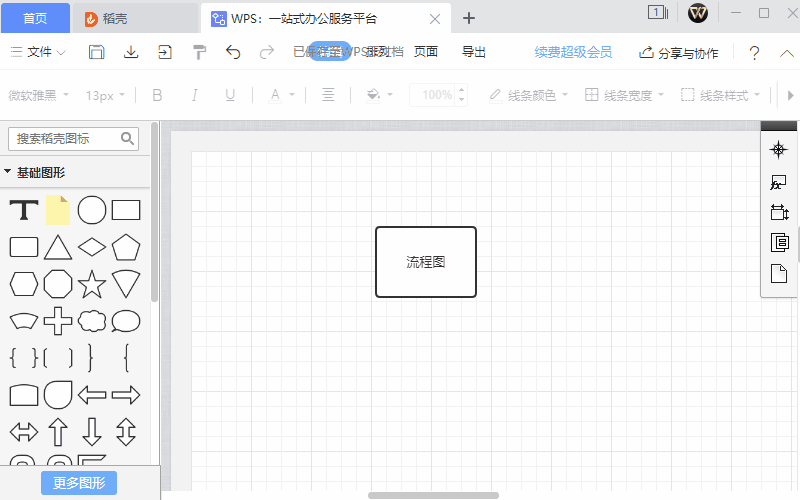Click the horizontal canvas scrollbar
Screen dimensions: 800x500
(x=433, y=495)
